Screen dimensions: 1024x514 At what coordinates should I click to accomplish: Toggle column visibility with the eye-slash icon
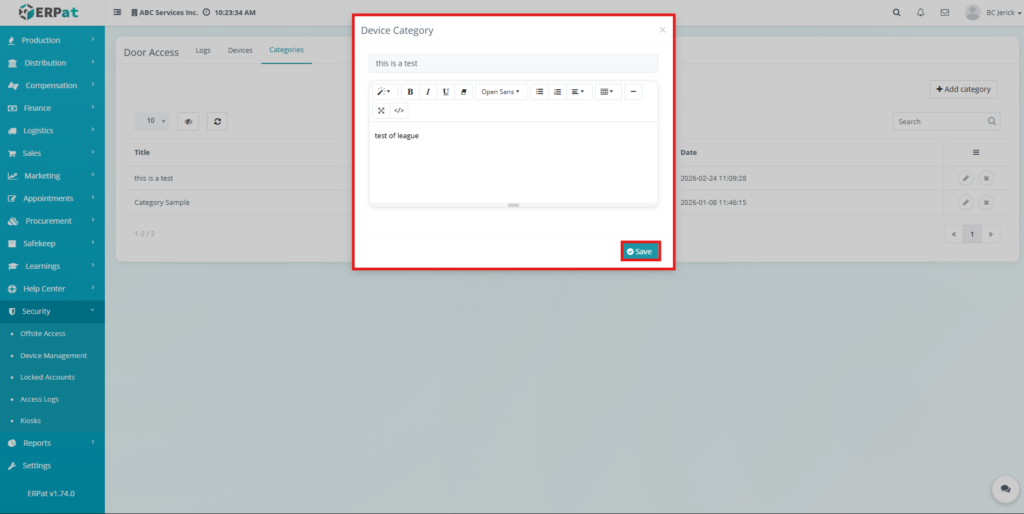click(188, 121)
